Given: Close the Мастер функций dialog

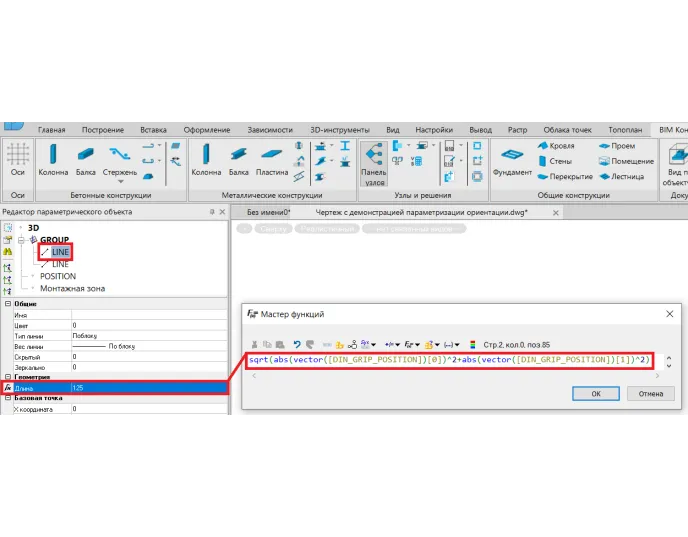Looking at the screenshot, I should (x=670, y=314).
